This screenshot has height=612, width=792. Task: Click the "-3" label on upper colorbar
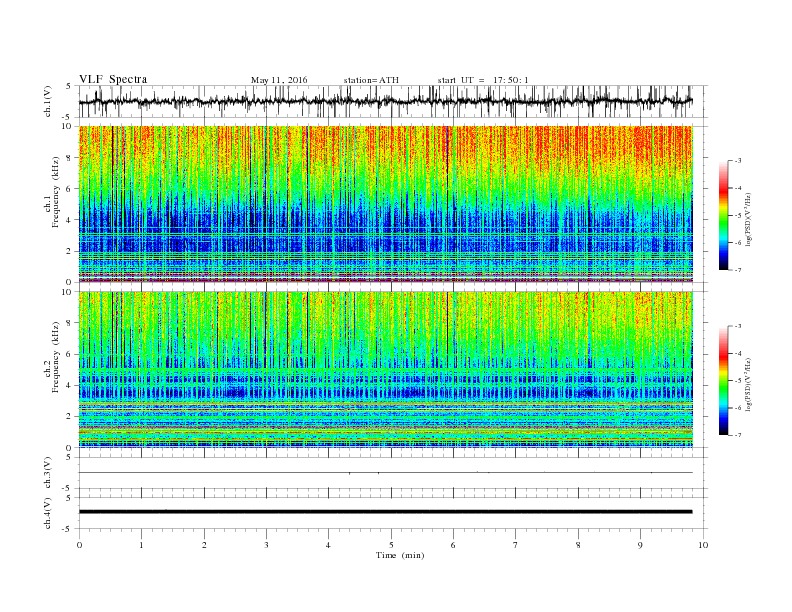[x=738, y=161]
